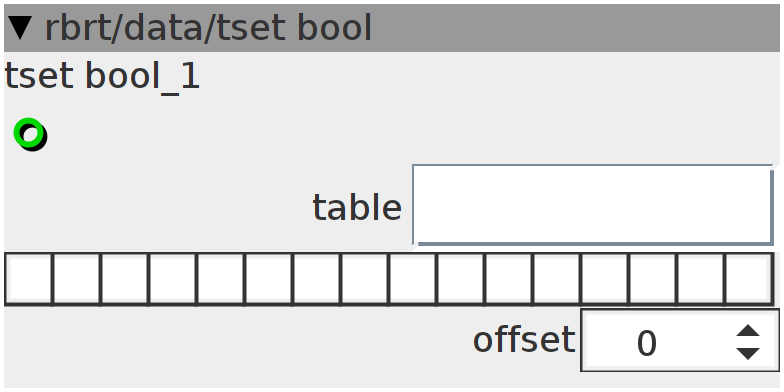The image size is (784, 392).
Task: Collapse the rbrt/data/tset bool object
Action: point(21,28)
